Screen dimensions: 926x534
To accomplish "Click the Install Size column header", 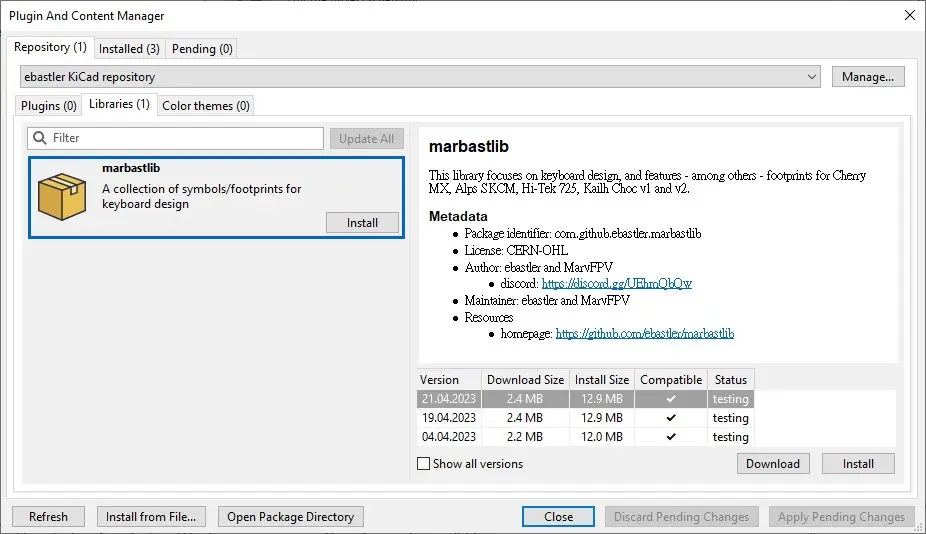I will click(x=602, y=380).
